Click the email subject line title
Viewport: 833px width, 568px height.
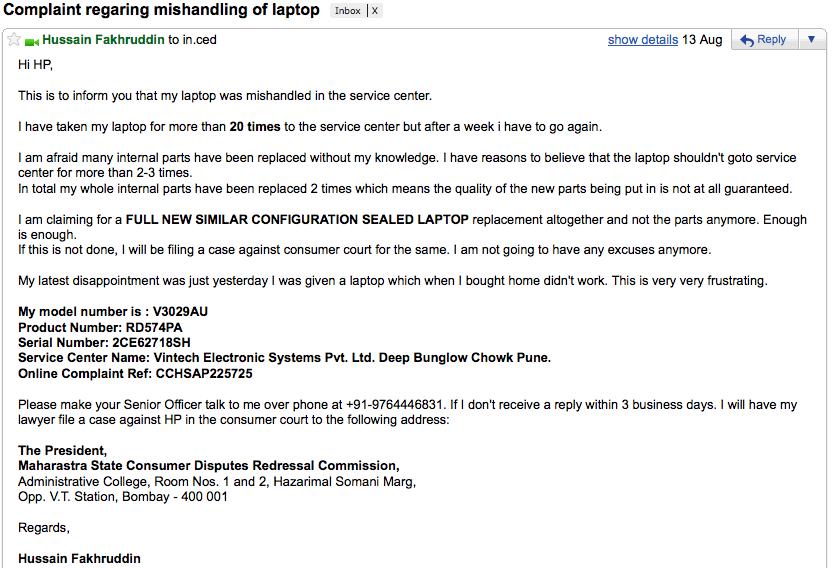(x=162, y=10)
